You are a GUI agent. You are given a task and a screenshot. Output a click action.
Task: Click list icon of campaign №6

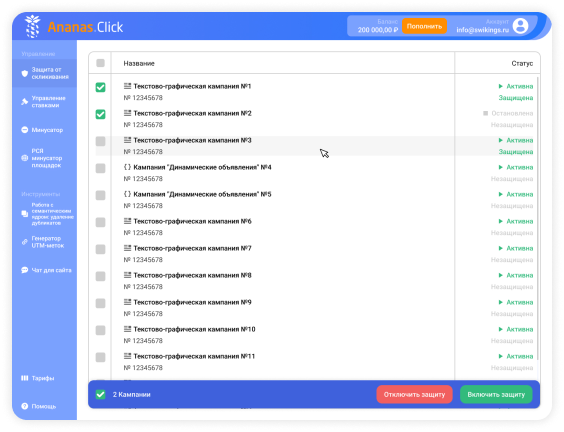(127, 221)
